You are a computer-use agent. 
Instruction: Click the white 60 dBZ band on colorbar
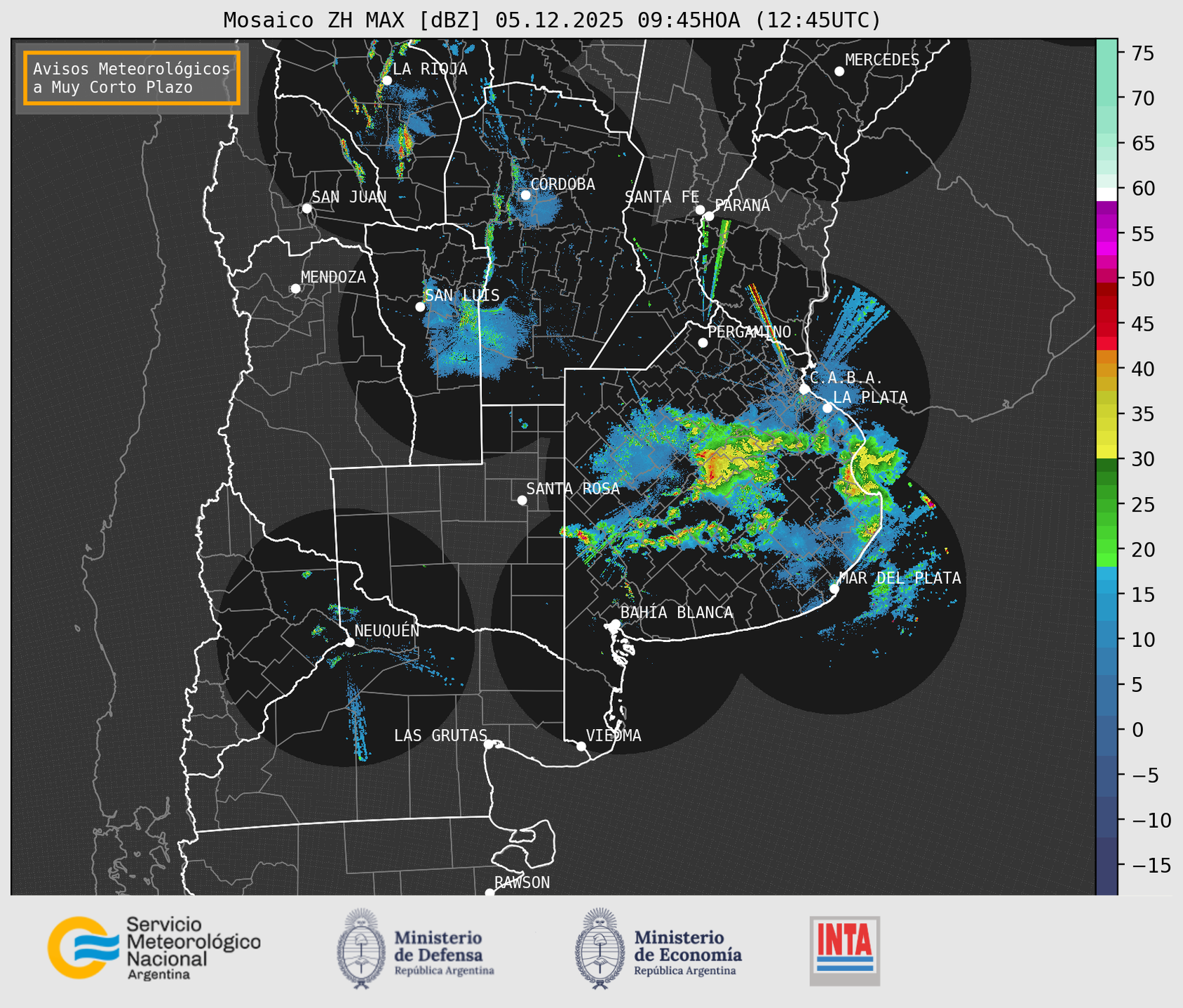tap(1107, 194)
